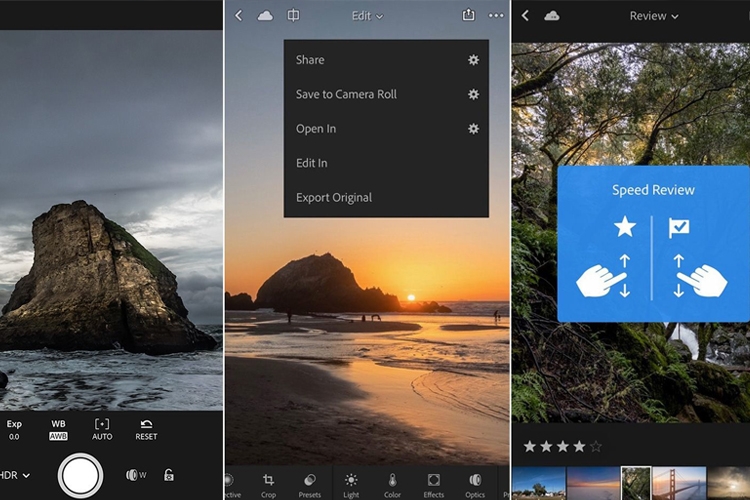Tap the AUTO focus mode icon
Viewport: 750px width, 500px height.
point(102,430)
